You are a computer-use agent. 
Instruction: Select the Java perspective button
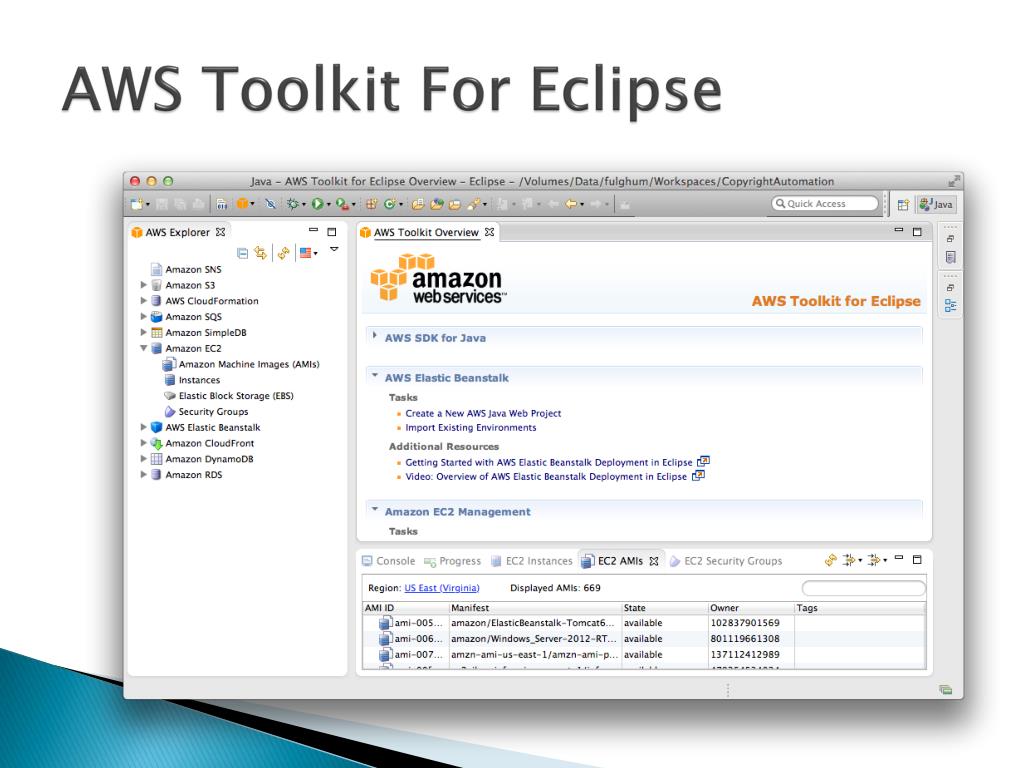coord(936,204)
